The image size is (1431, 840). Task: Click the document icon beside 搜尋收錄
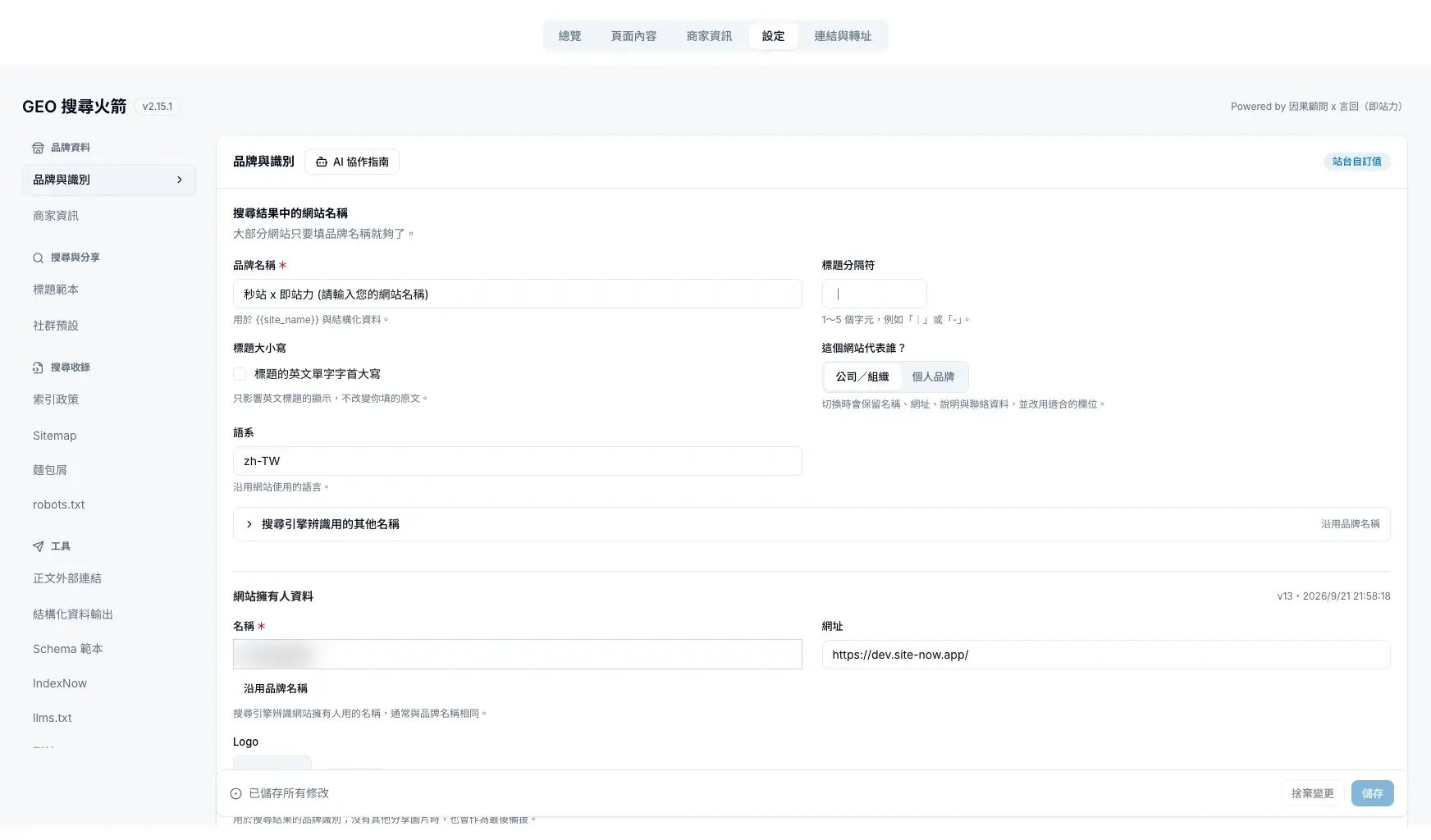tap(38, 367)
